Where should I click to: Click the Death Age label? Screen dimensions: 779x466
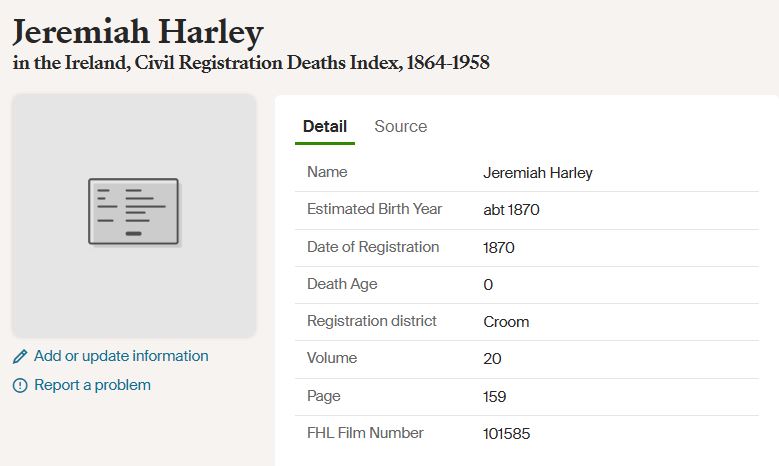tap(342, 284)
